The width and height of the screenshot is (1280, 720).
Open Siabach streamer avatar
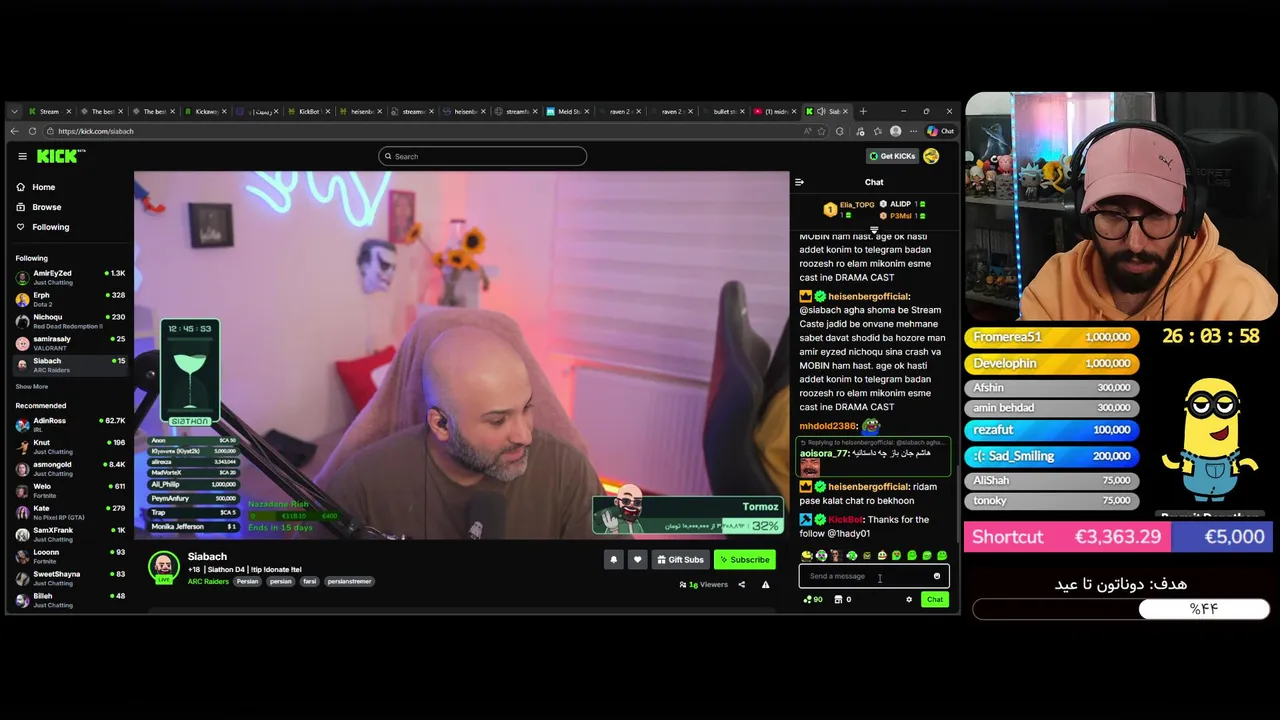click(x=163, y=566)
